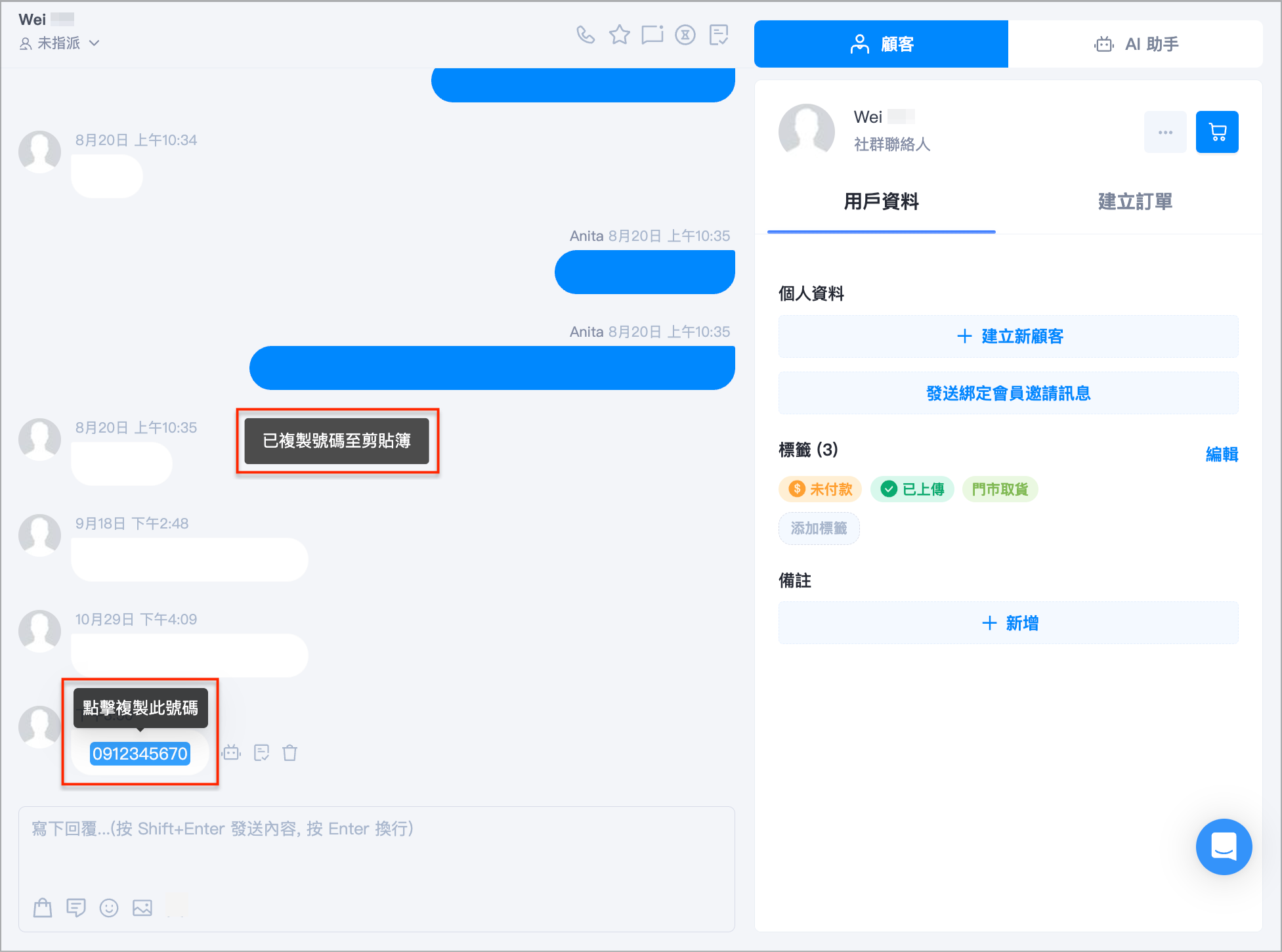Click 發送綁定會員邀請訊息 button
This screenshot has width=1282, height=952.
click(1008, 393)
